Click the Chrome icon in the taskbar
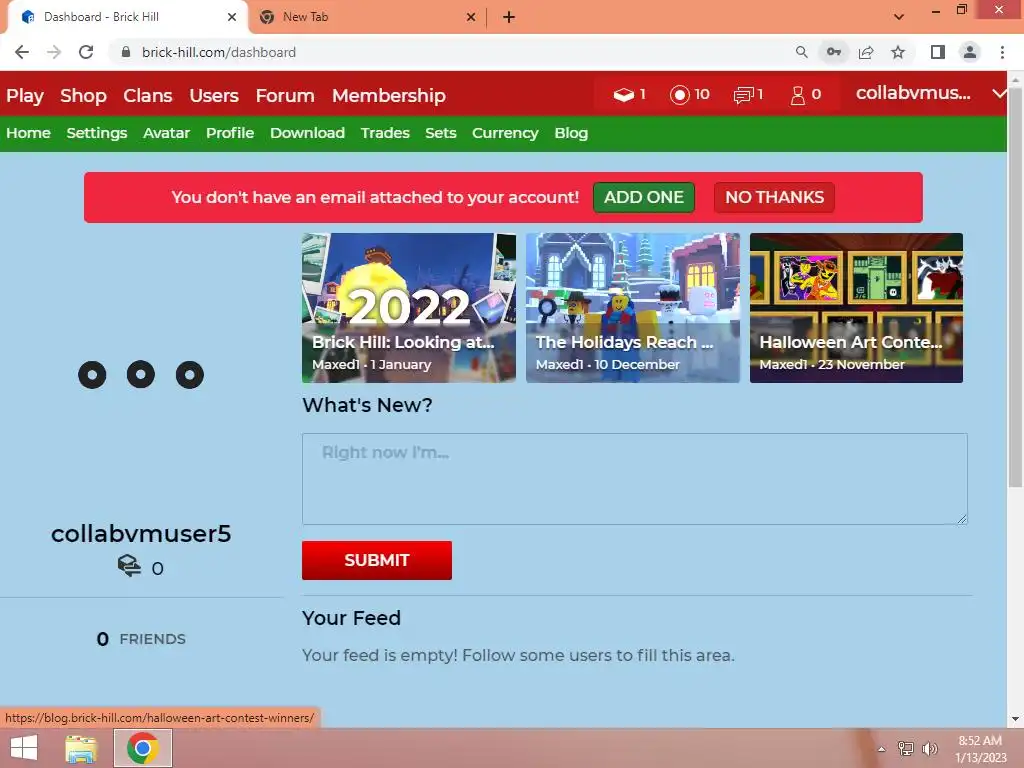 coord(143,748)
